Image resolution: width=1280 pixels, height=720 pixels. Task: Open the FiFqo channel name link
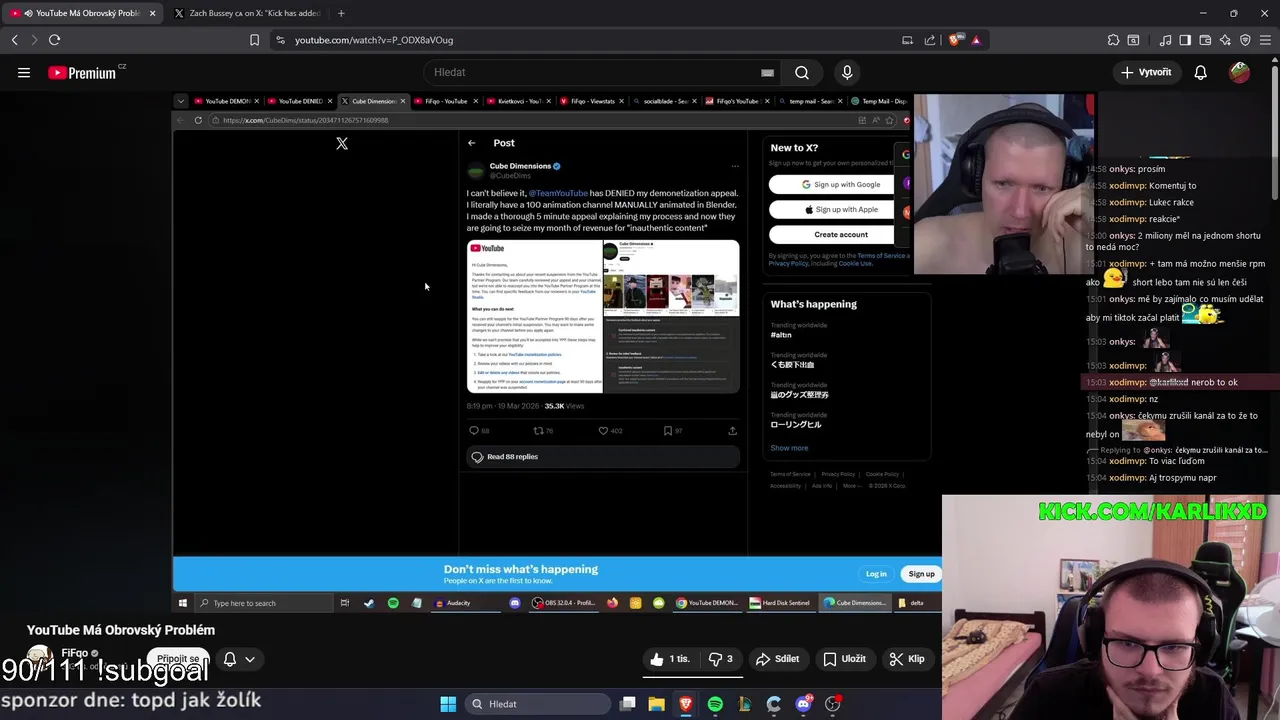coord(75,653)
